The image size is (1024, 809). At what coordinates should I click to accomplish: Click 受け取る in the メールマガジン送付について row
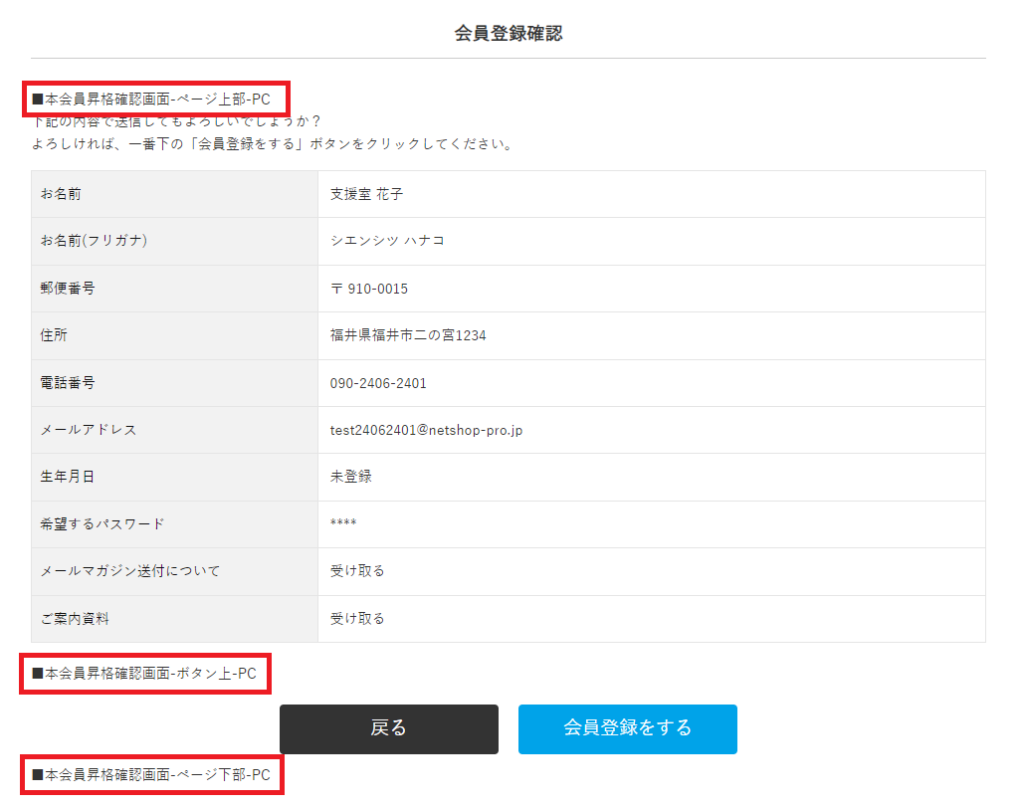click(x=357, y=571)
